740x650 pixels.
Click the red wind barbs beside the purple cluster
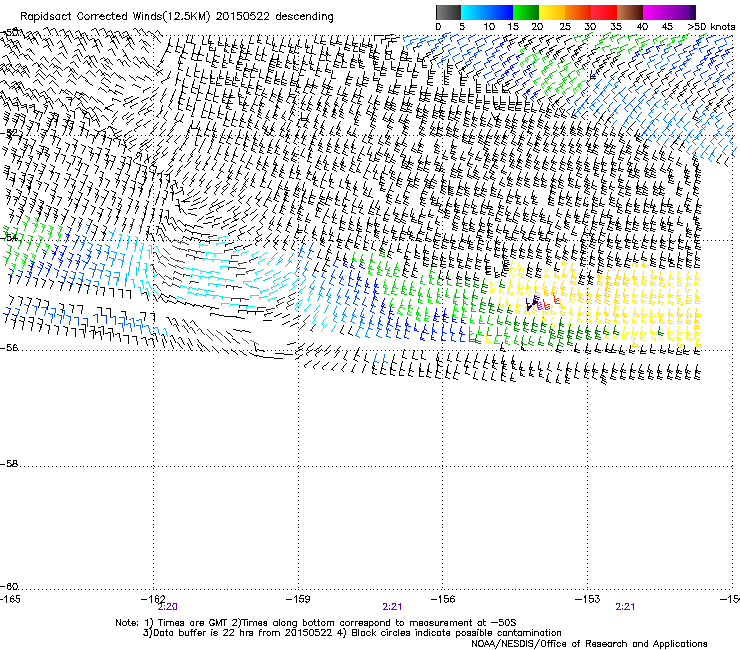[551, 303]
